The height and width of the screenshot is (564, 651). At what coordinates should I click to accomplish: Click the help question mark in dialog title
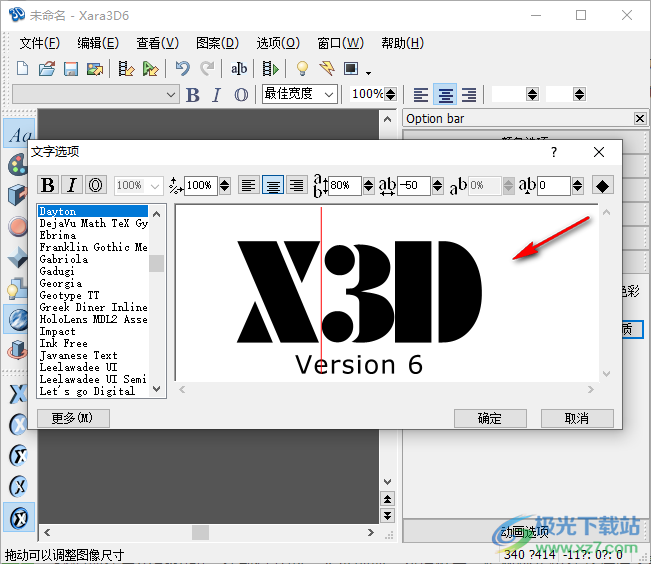(x=554, y=152)
